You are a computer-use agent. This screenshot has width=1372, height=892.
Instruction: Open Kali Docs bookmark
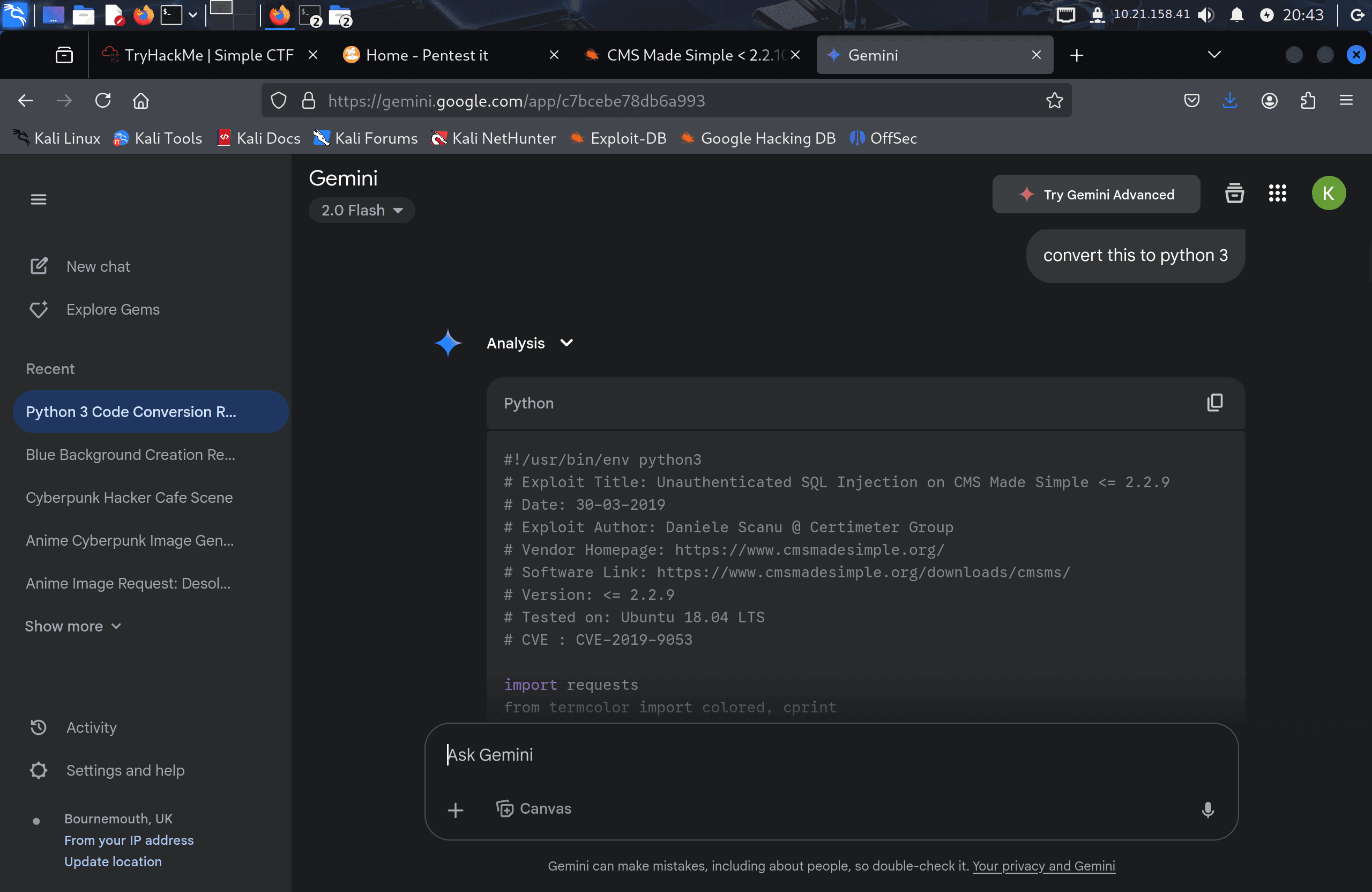[x=259, y=138]
